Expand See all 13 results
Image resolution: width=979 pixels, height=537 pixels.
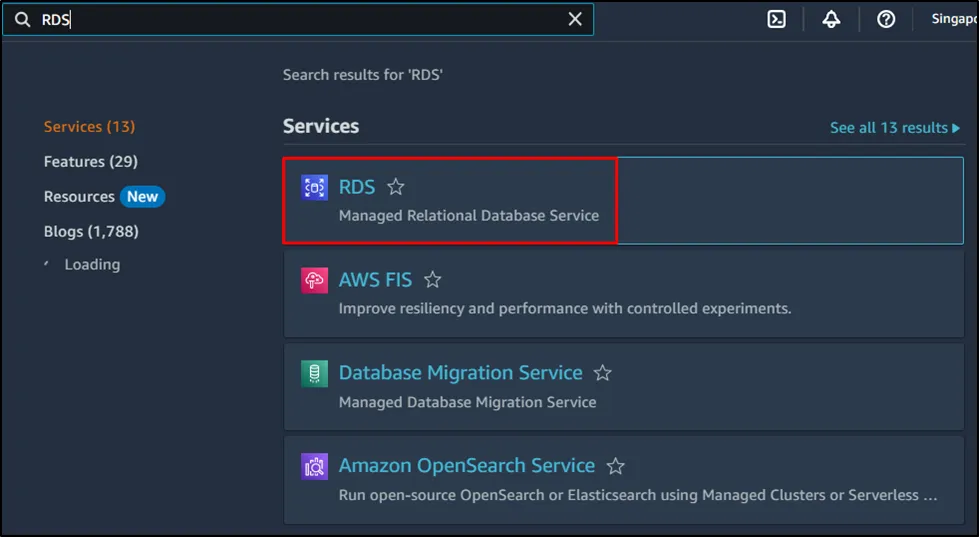[x=894, y=128]
